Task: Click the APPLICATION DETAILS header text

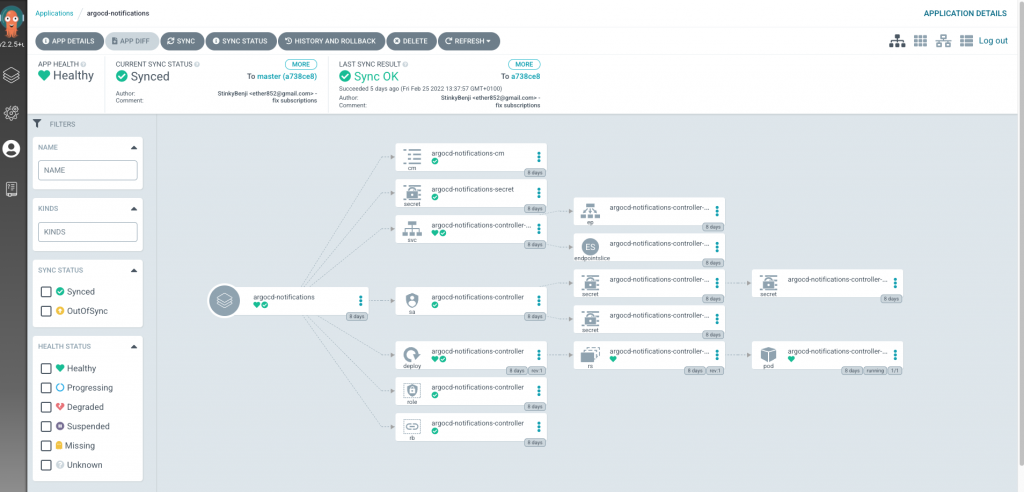Action: tap(965, 13)
